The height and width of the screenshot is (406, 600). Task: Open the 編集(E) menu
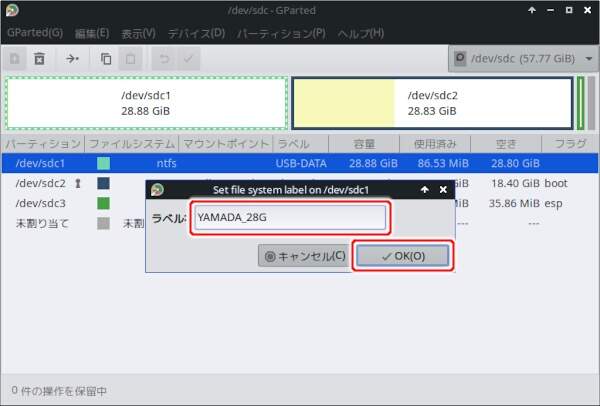[92, 33]
